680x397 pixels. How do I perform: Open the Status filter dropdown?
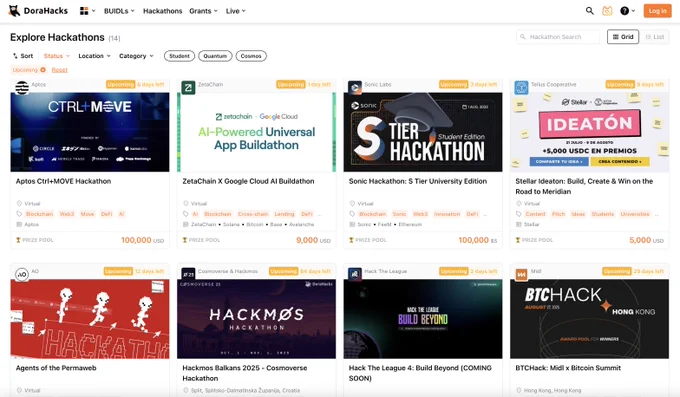click(x=56, y=56)
